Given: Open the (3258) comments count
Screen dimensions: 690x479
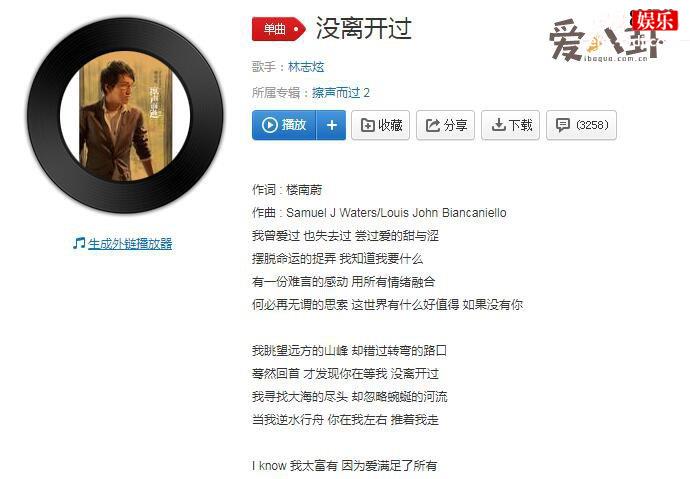Looking at the screenshot, I should (x=592, y=125).
